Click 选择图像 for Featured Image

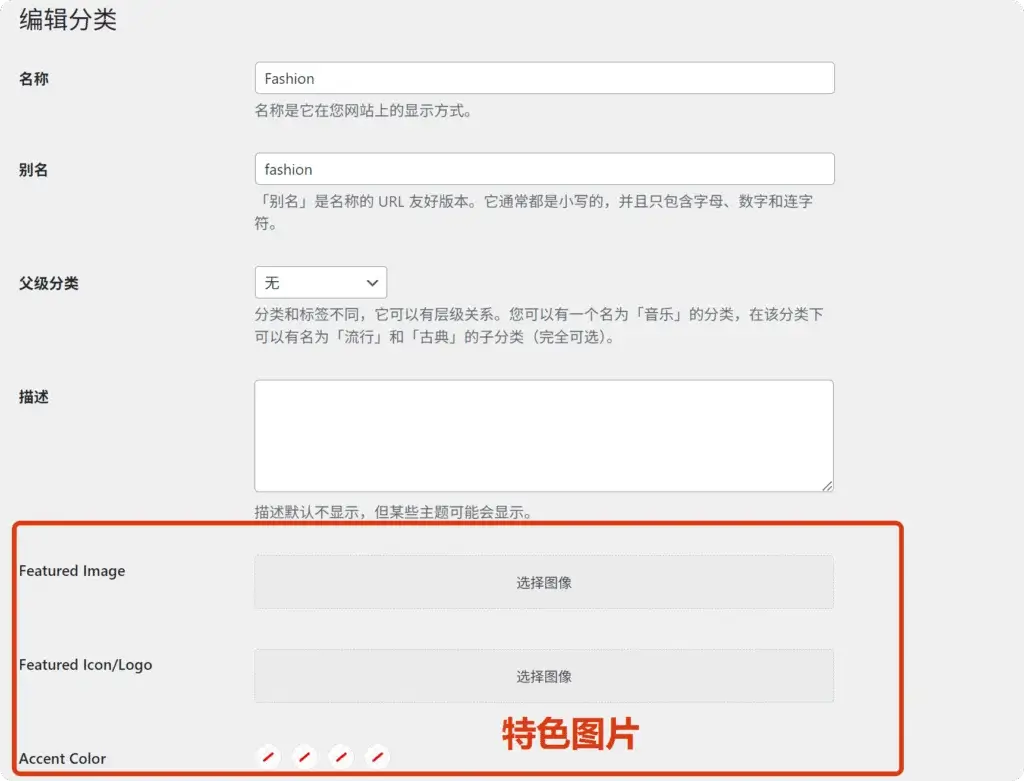coord(544,582)
